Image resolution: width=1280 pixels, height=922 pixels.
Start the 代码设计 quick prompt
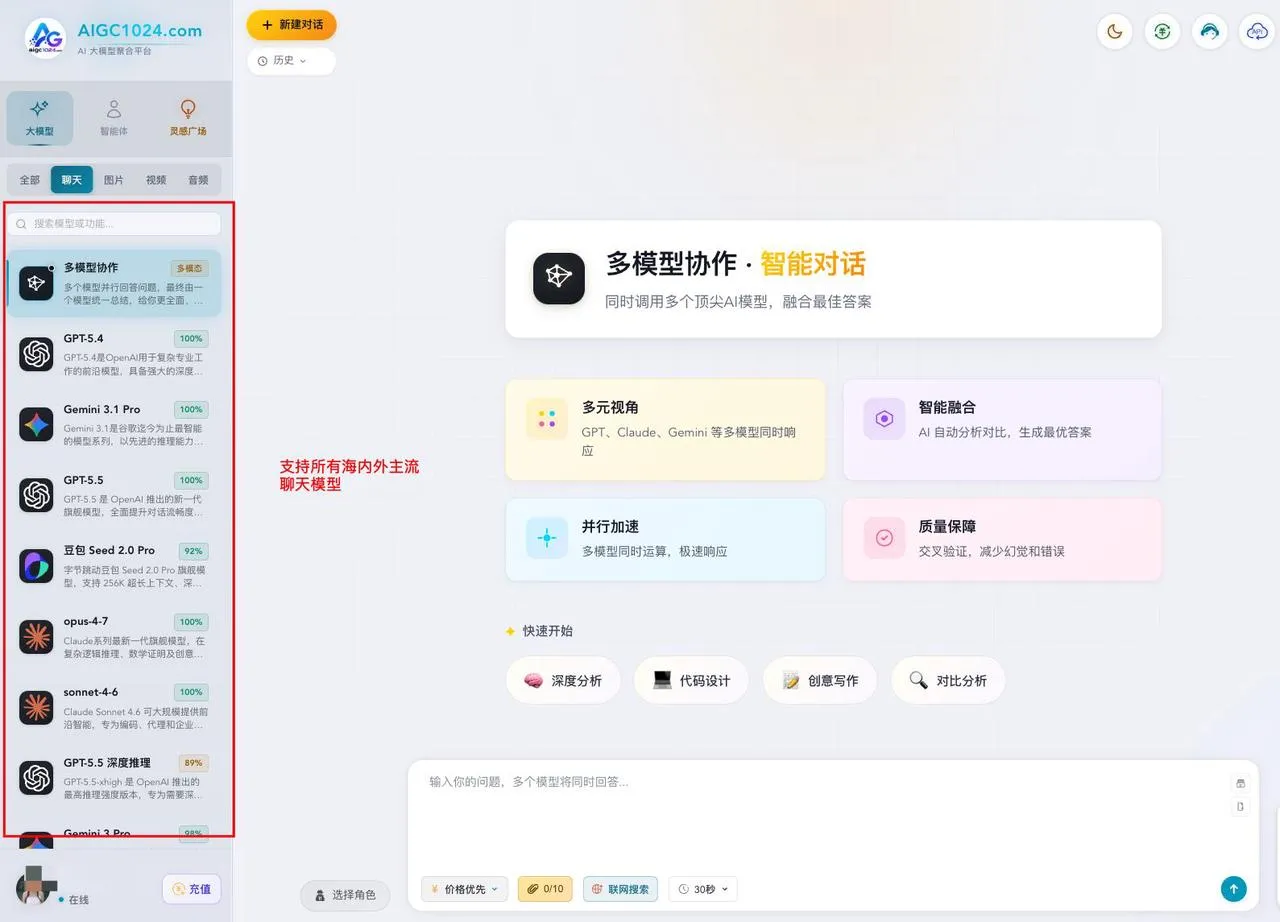[691, 681]
